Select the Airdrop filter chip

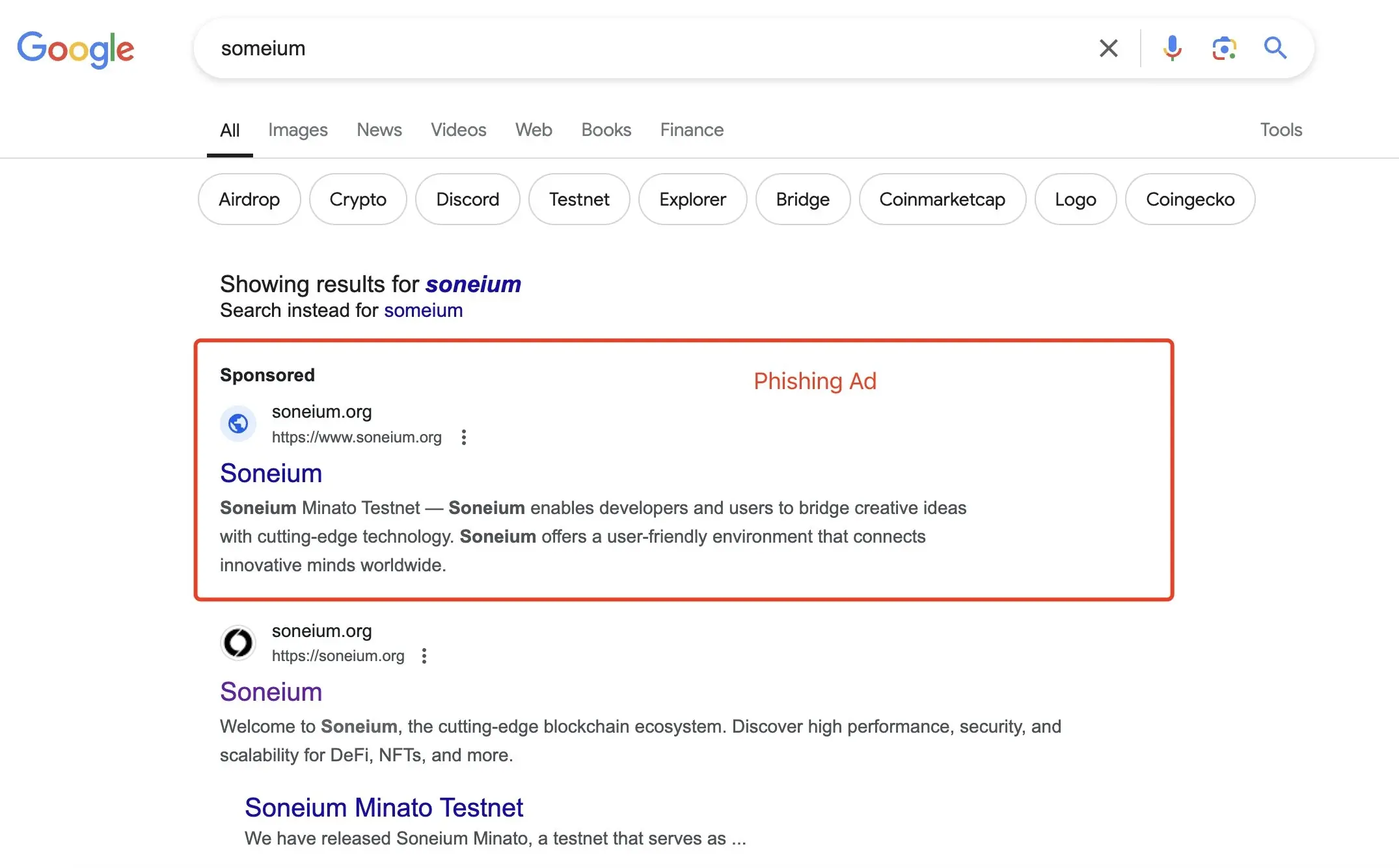[249, 199]
